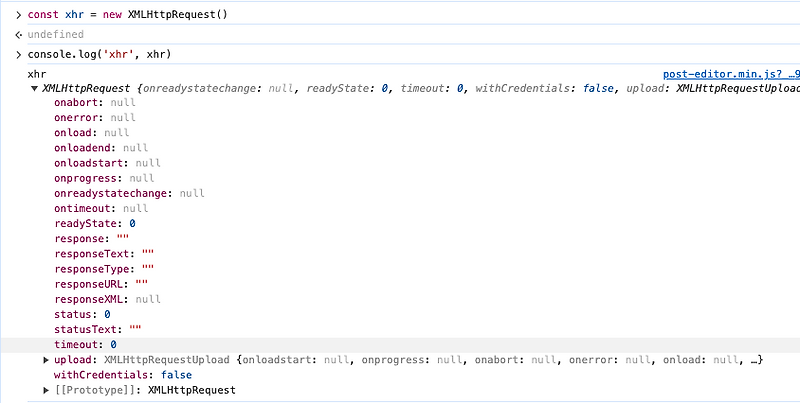800x403 pixels.
Task: Click the return arrow beside undefined
Action: (18, 35)
